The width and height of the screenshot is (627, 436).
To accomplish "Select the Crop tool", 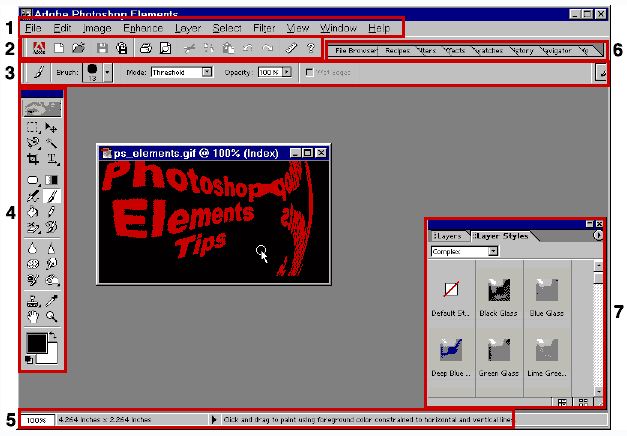I will (x=33, y=159).
